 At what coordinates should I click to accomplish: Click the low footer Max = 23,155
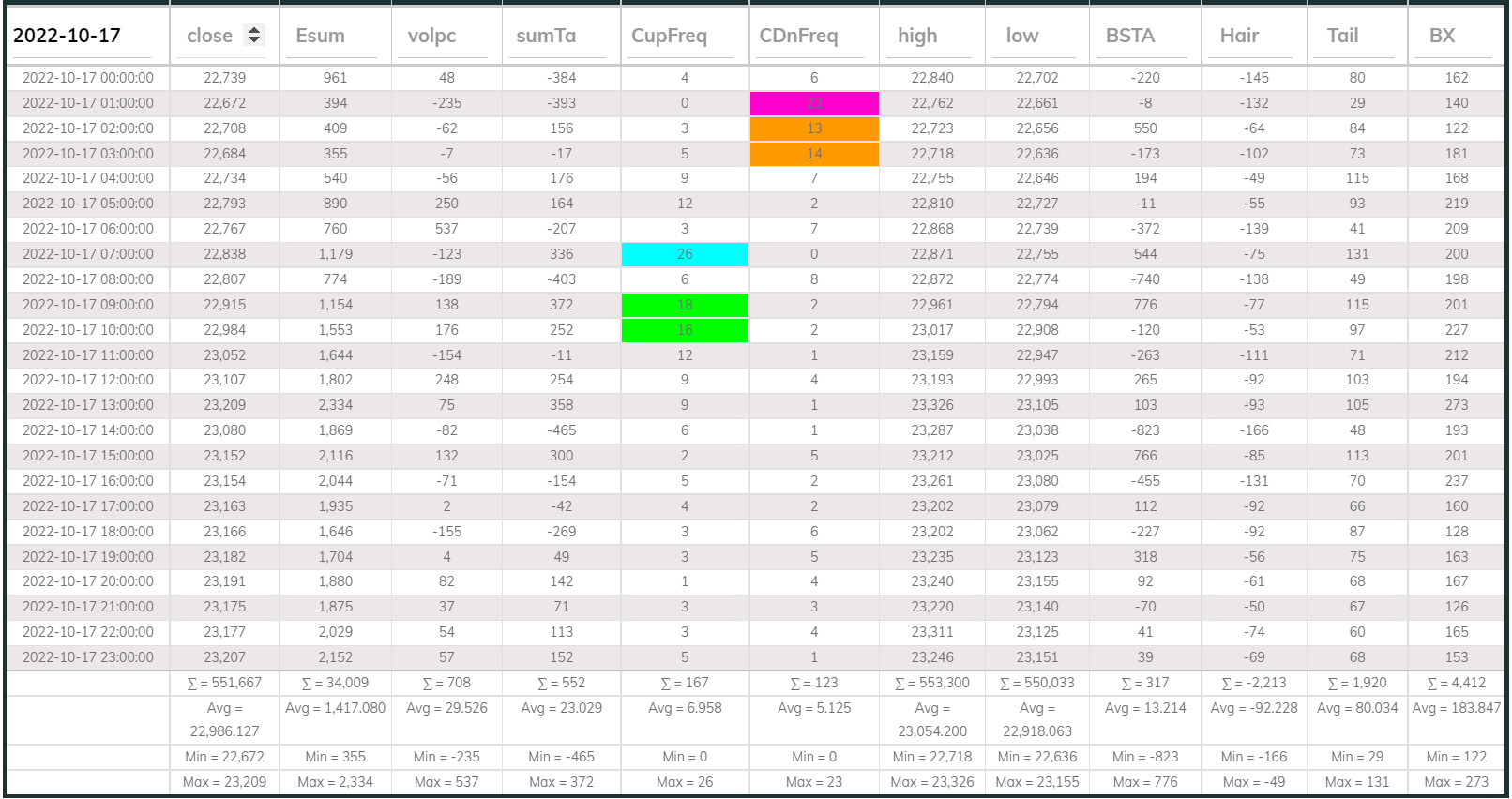(1037, 782)
